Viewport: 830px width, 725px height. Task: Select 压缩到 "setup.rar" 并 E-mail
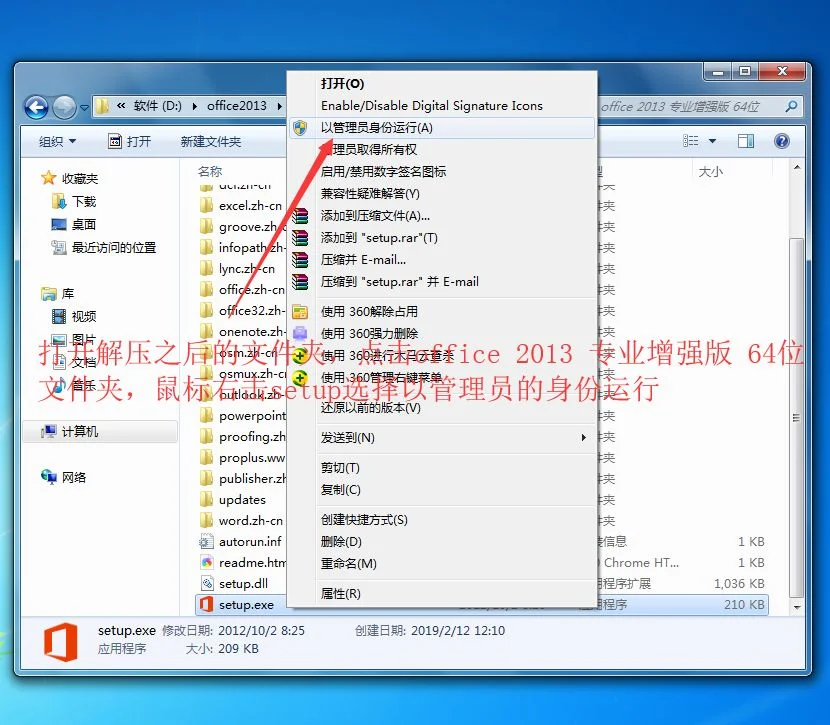(x=442, y=282)
